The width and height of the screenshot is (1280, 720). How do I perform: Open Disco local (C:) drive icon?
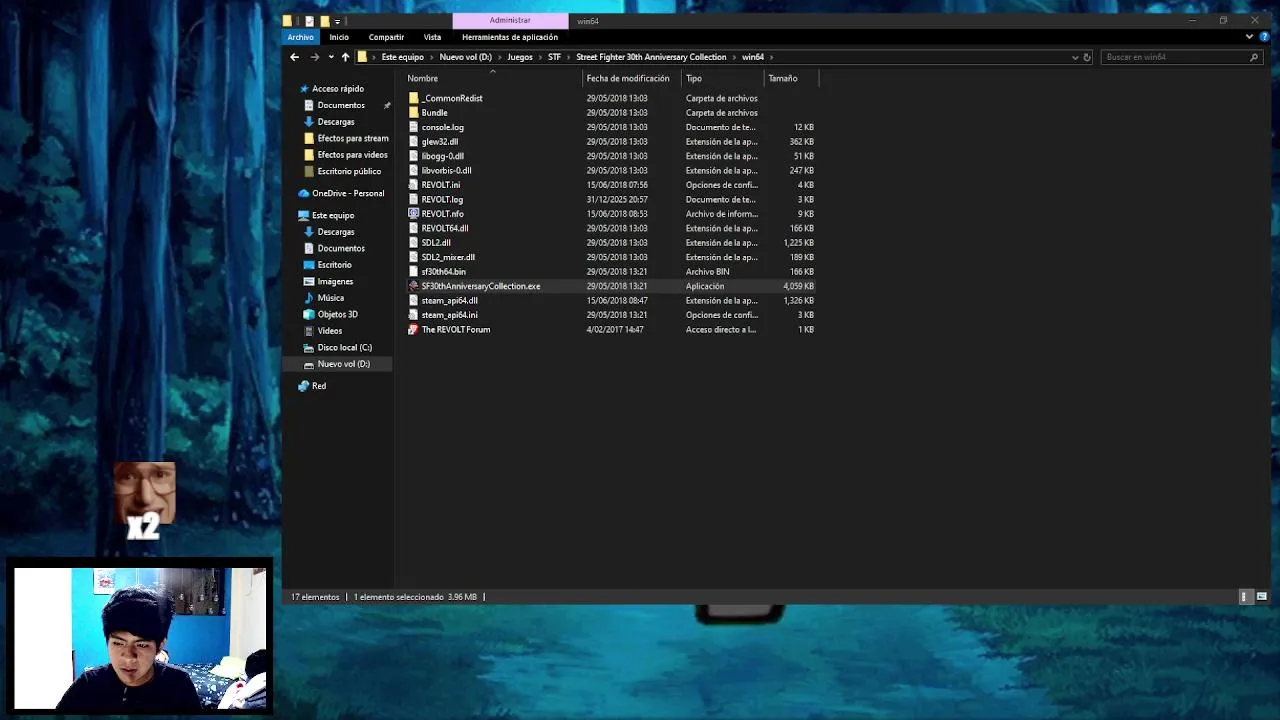[x=309, y=347]
